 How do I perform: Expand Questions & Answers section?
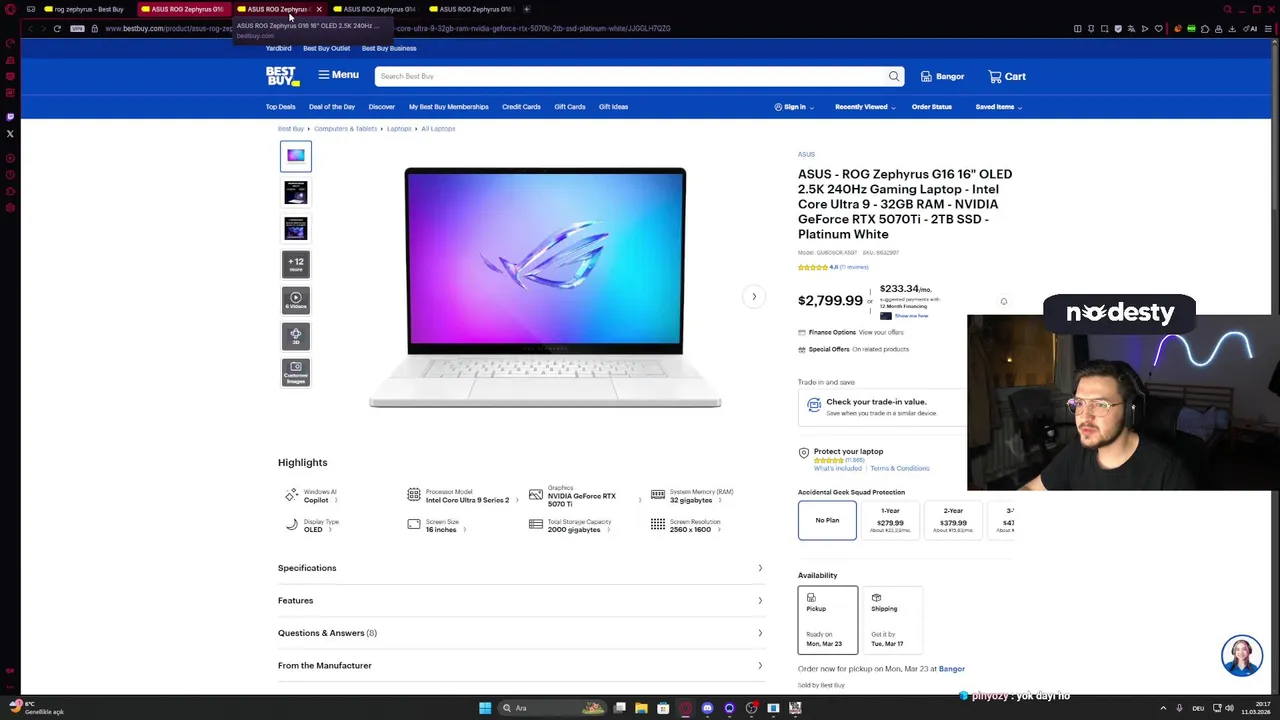click(x=521, y=633)
